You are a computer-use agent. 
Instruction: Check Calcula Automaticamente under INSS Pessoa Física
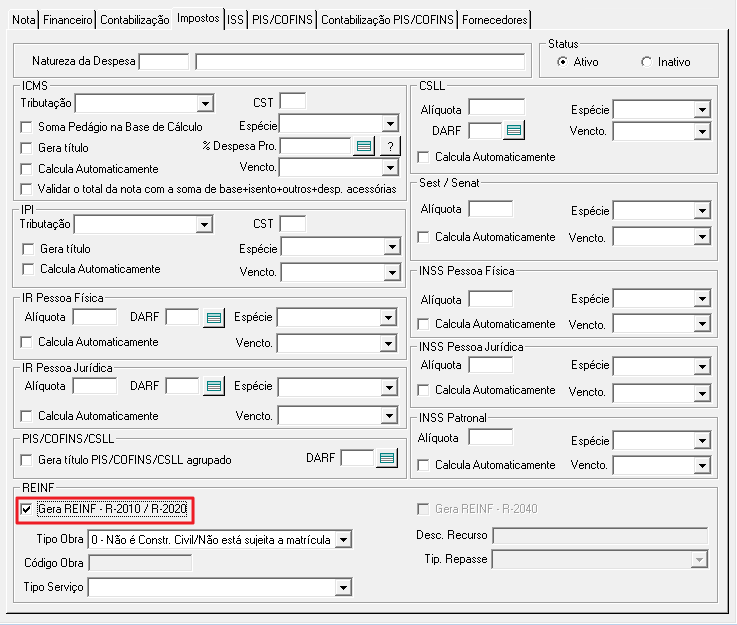tap(423, 324)
